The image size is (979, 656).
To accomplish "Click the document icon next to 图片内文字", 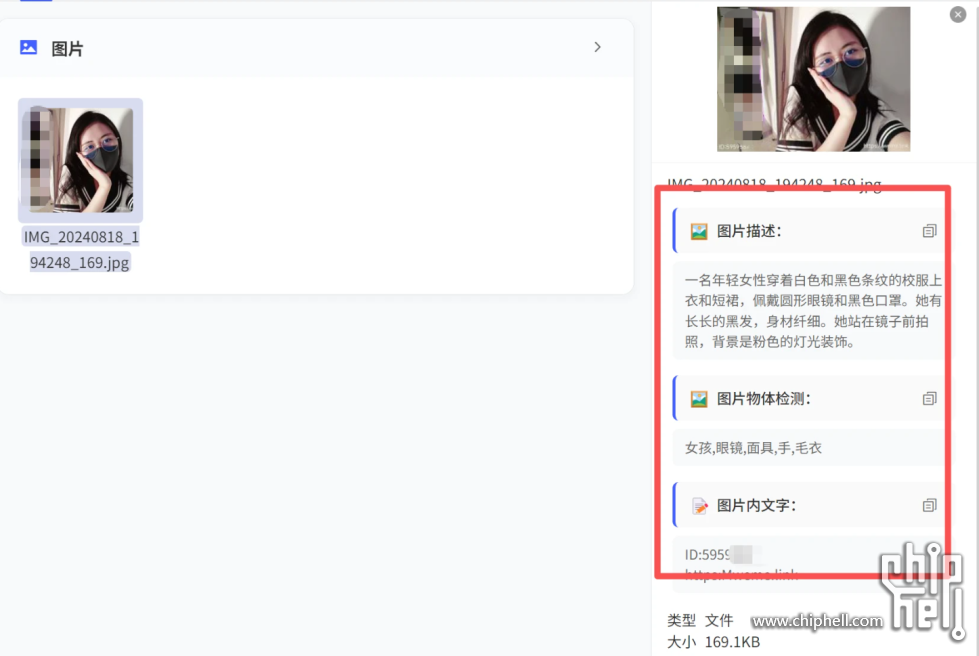I will pyautogui.click(x=699, y=506).
